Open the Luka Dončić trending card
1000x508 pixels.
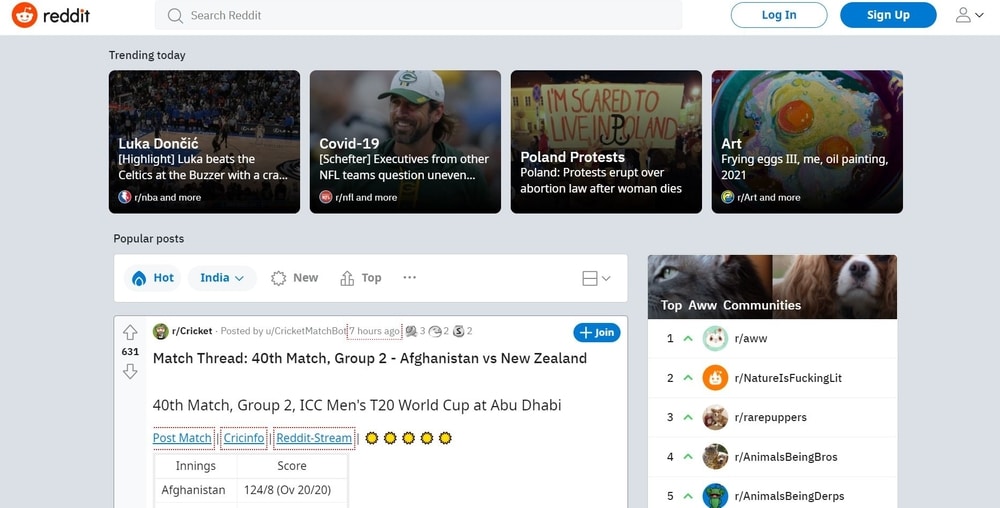point(204,142)
